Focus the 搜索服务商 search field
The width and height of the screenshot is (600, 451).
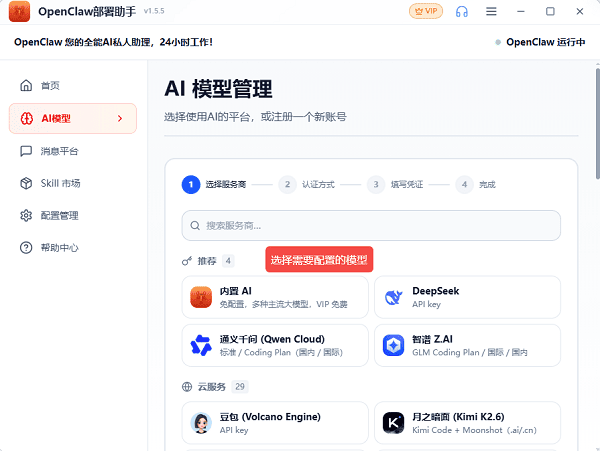[x=371, y=225]
